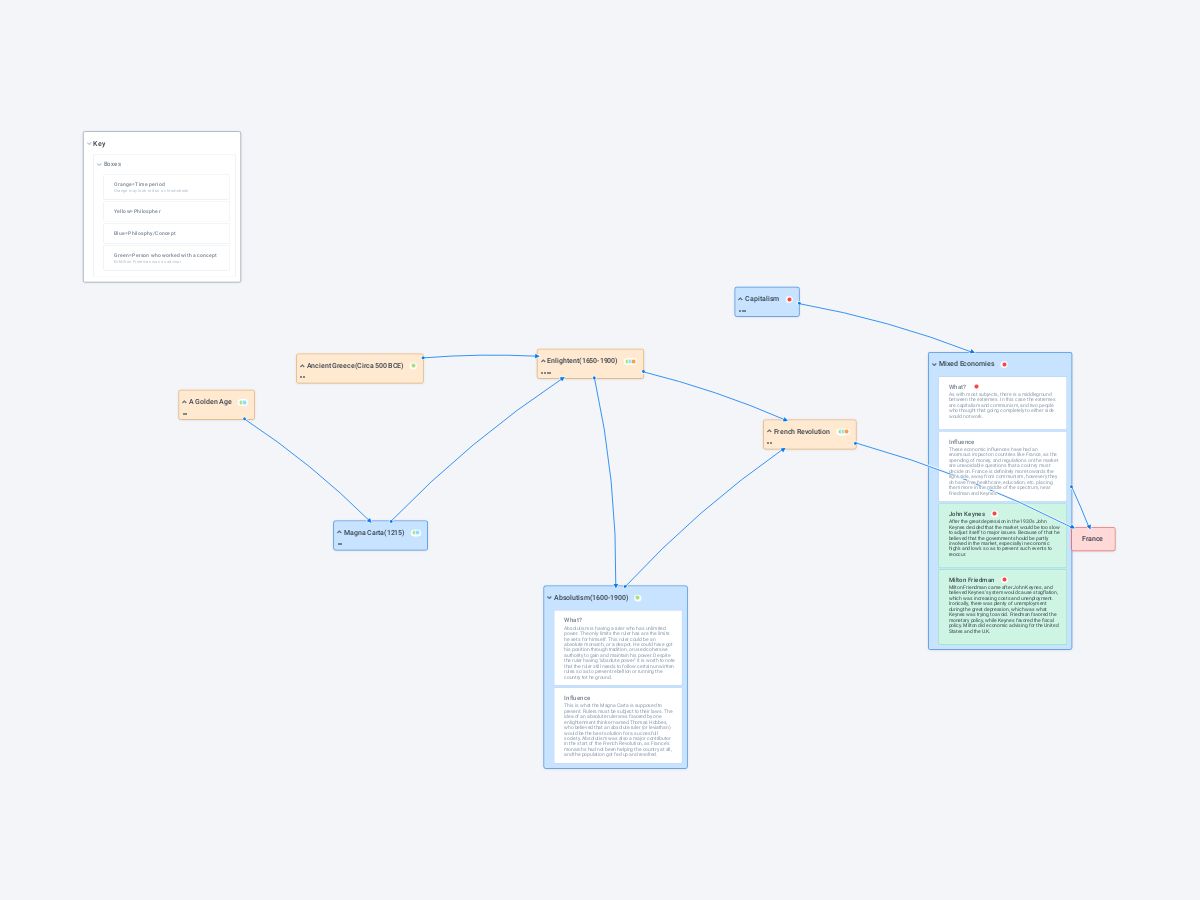Click the red dot beside Mixed Economies

pos(1004,364)
